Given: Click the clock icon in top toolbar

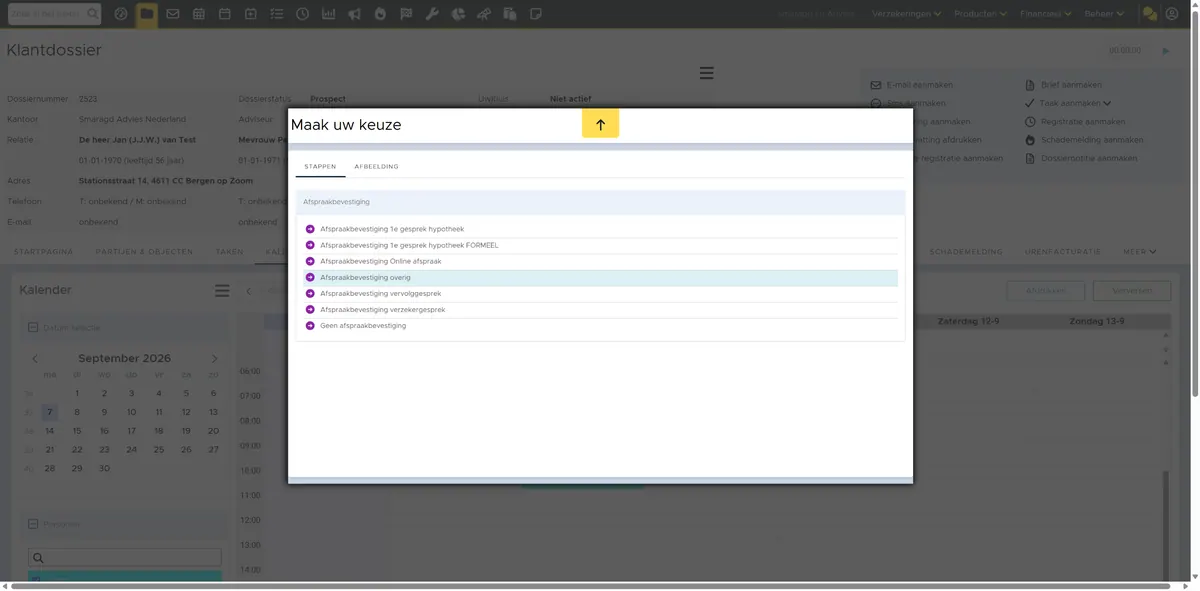Looking at the screenshot, I should 302,14.
